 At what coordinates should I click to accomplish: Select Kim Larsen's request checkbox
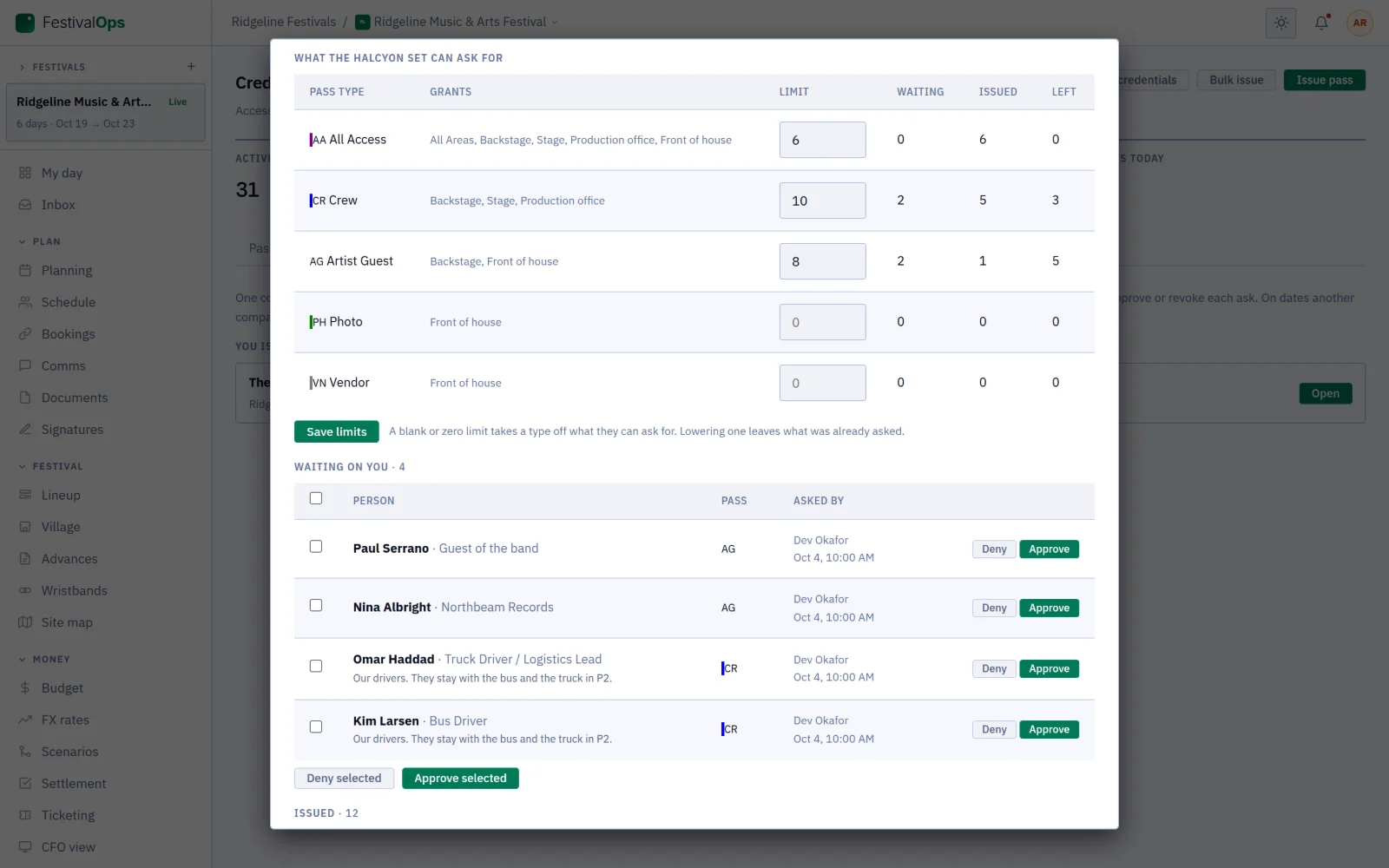click(316, 727)
